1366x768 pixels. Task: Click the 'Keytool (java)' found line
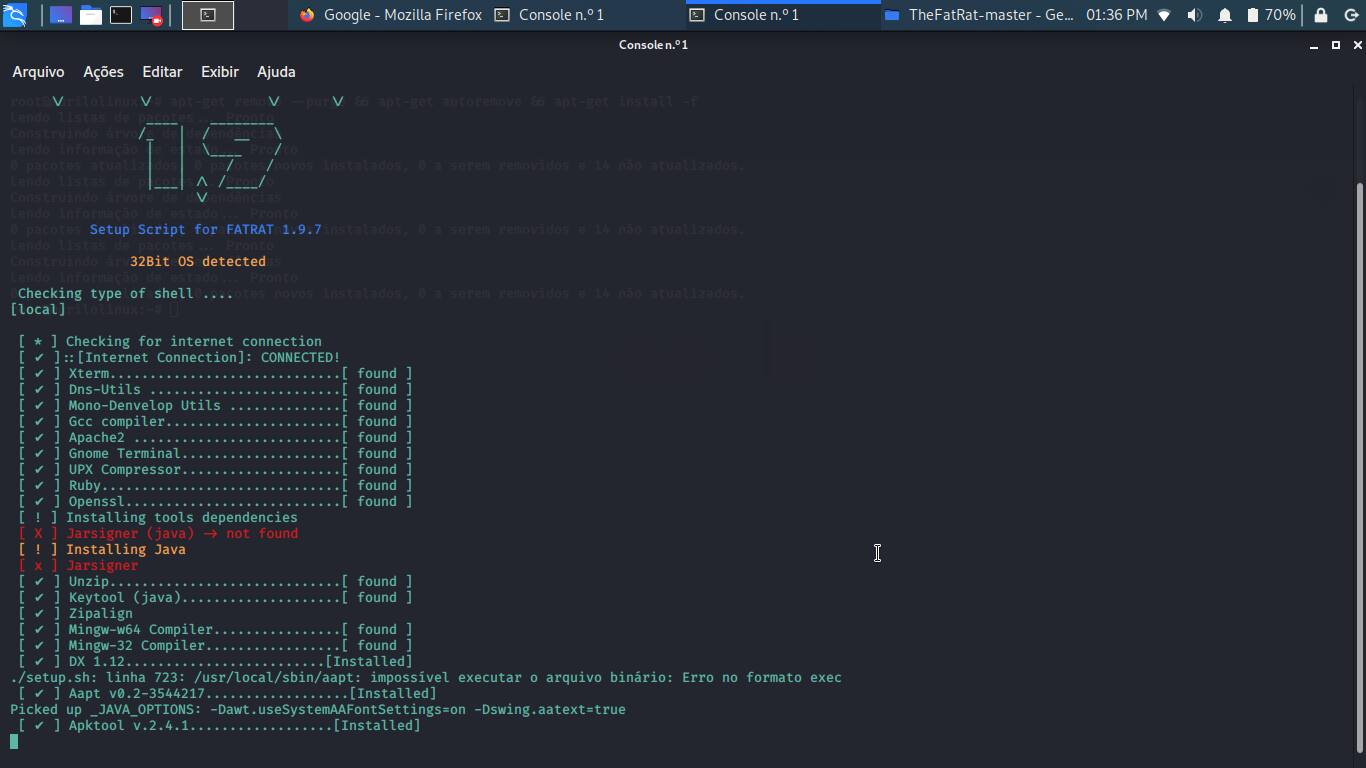pyautogui.click(x=215, y=597)
